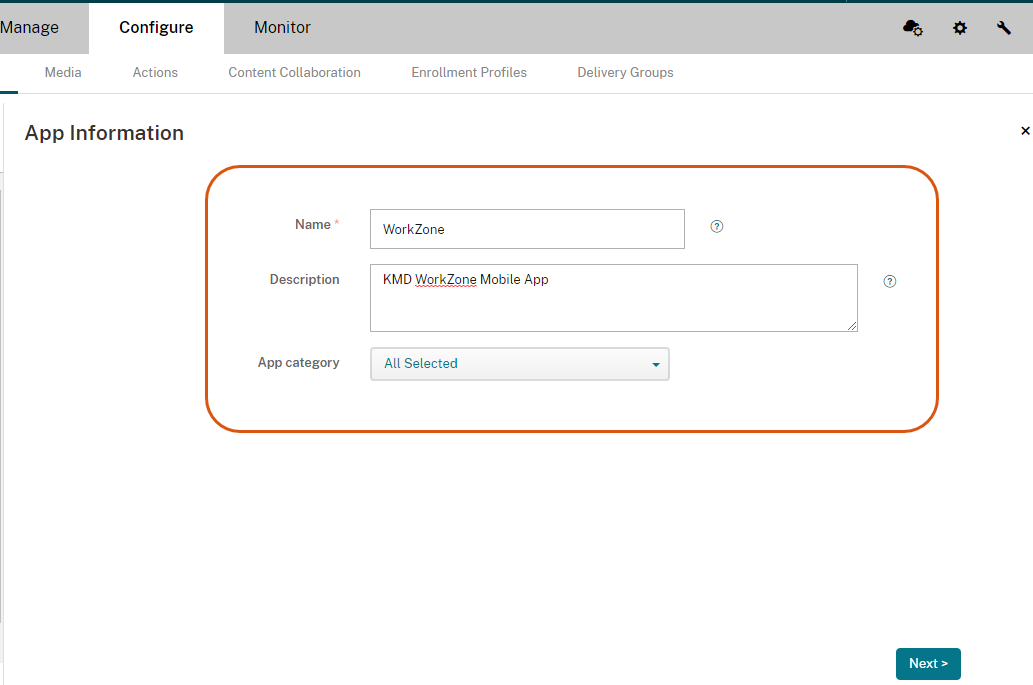Go to the Monitor tab
Viewport: 1033px width, 685px height.
pyautogui.click(x=282, y=28)
